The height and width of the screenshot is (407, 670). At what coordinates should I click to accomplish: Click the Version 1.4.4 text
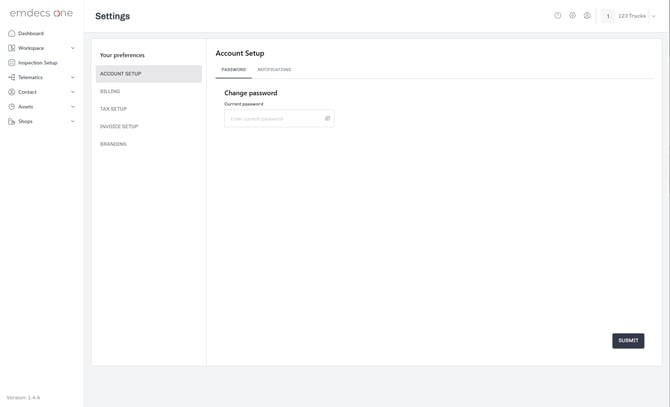(24, 398)
